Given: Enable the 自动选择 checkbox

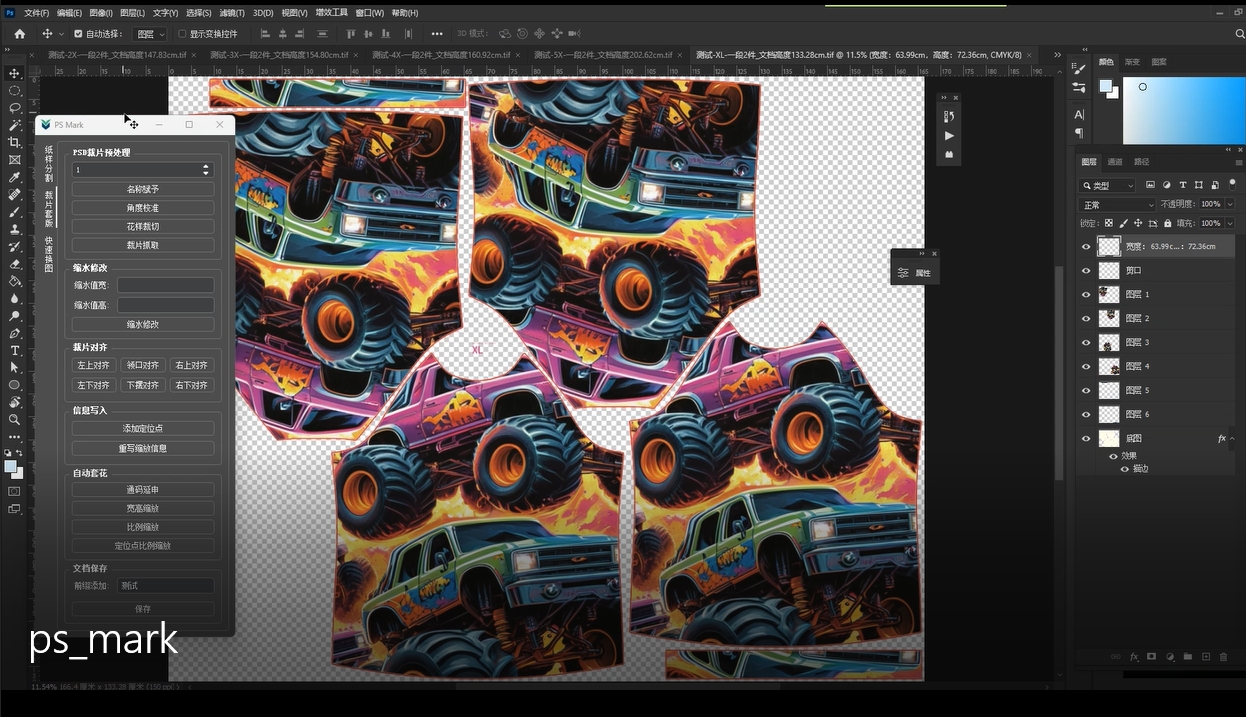Looking at the screenshot, I should pos(79,34).
